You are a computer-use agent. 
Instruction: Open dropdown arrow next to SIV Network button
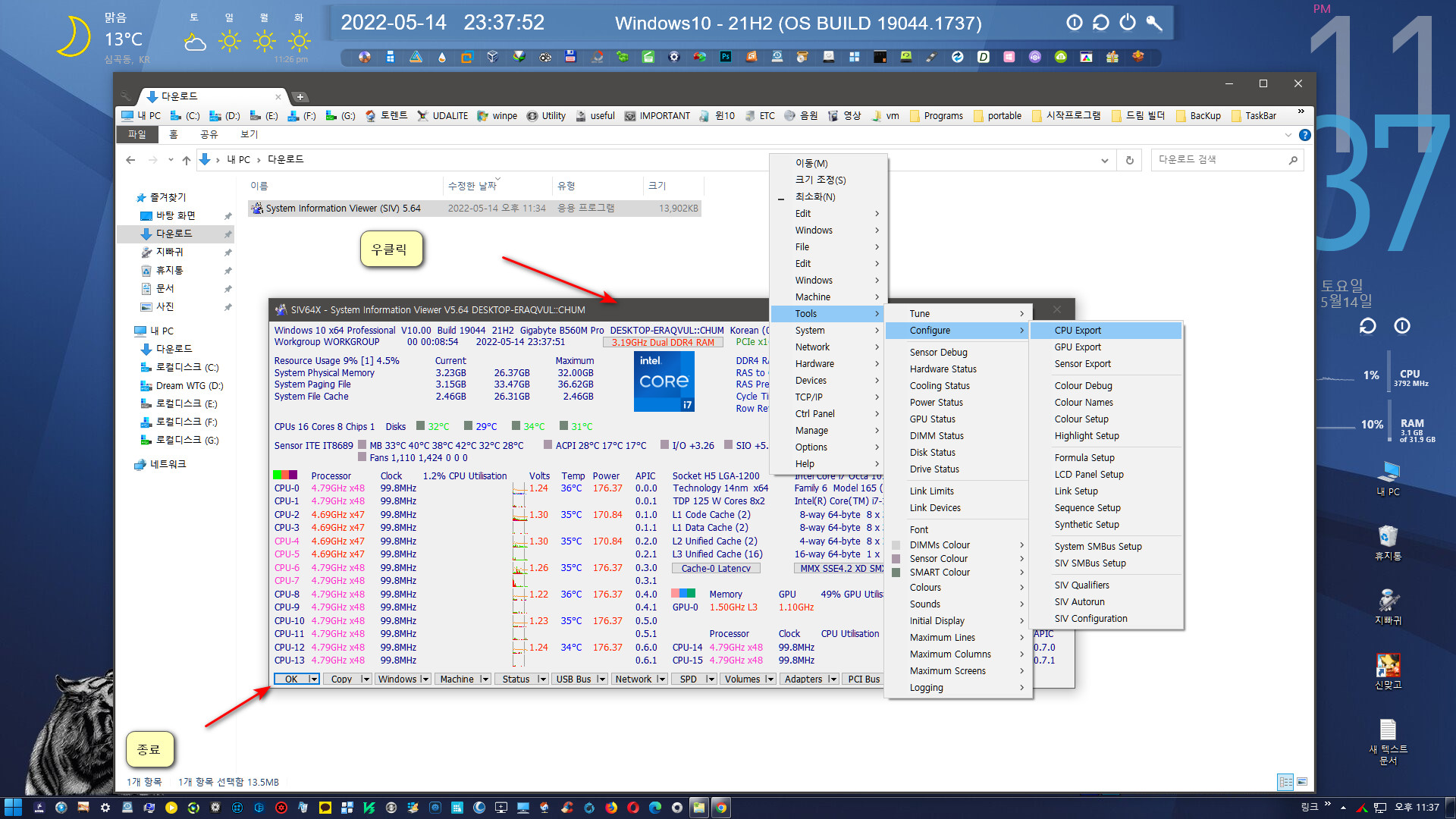(661, 679)
